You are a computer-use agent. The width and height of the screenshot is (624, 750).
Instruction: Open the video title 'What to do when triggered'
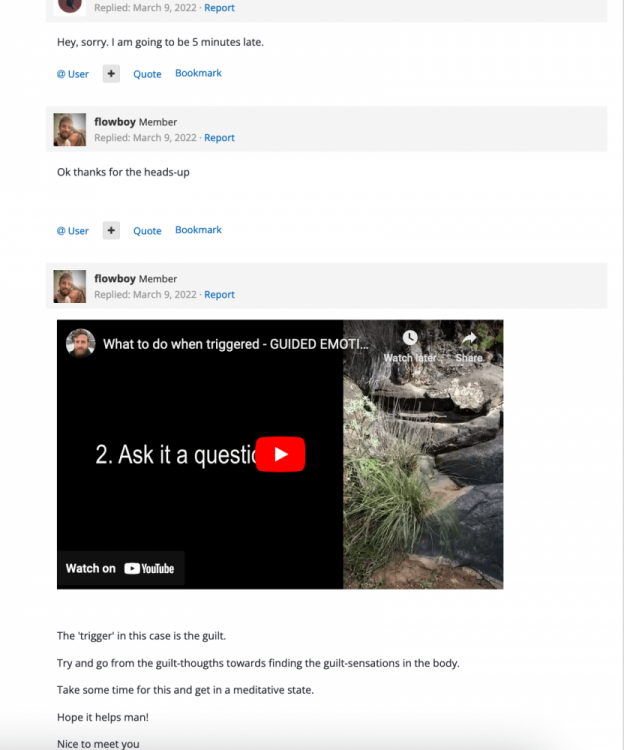click(235, 344)
